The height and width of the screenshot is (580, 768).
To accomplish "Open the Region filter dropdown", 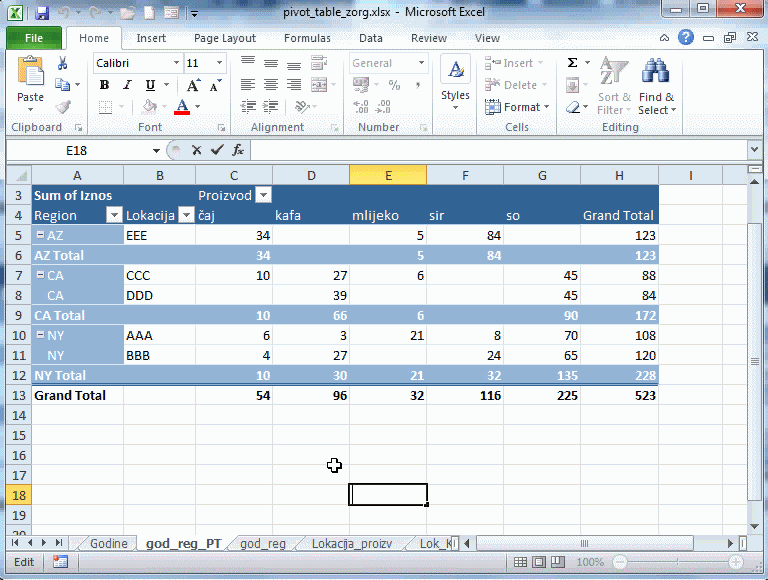I will point(114,215).
